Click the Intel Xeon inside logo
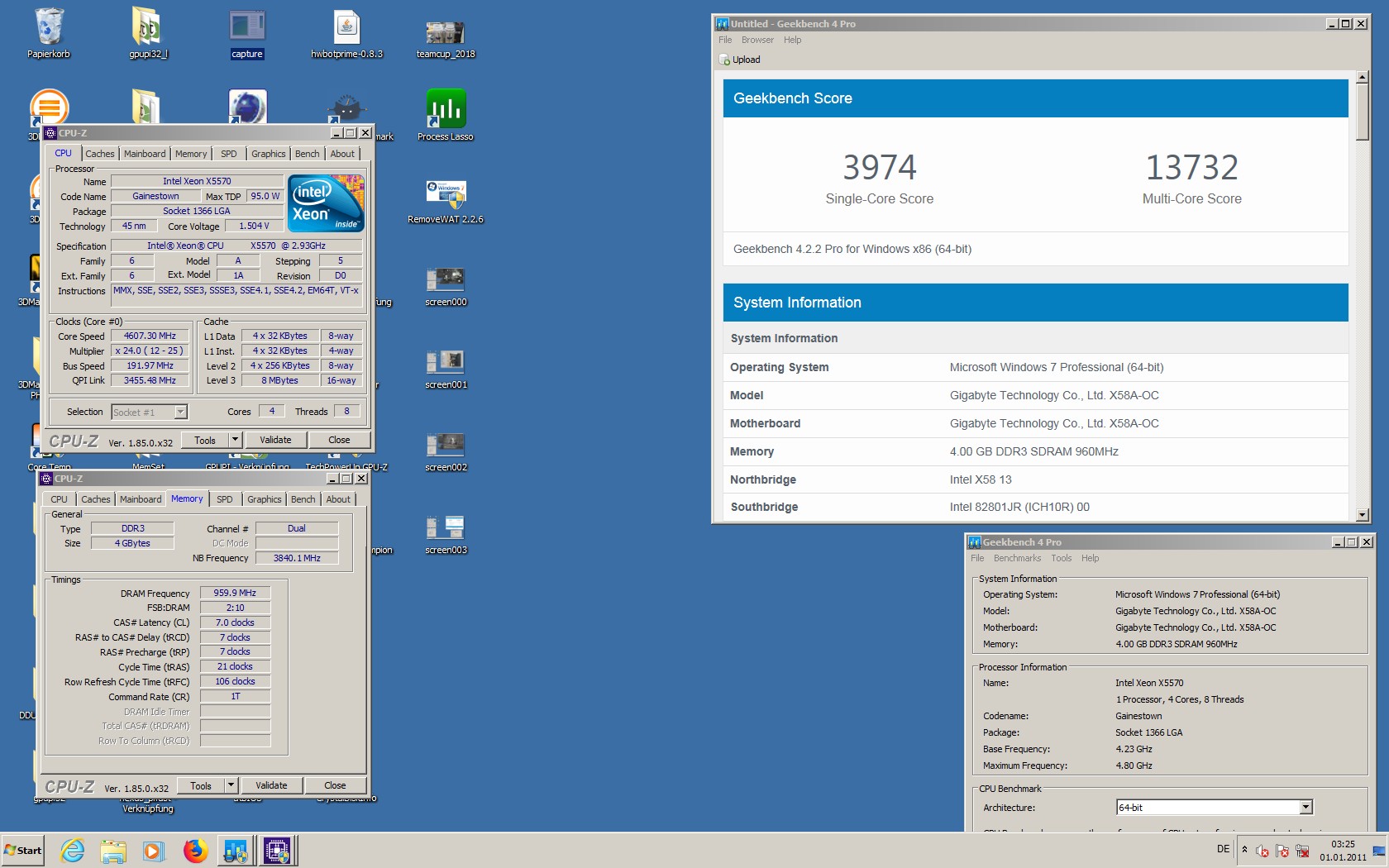 (x=326, y=203)
